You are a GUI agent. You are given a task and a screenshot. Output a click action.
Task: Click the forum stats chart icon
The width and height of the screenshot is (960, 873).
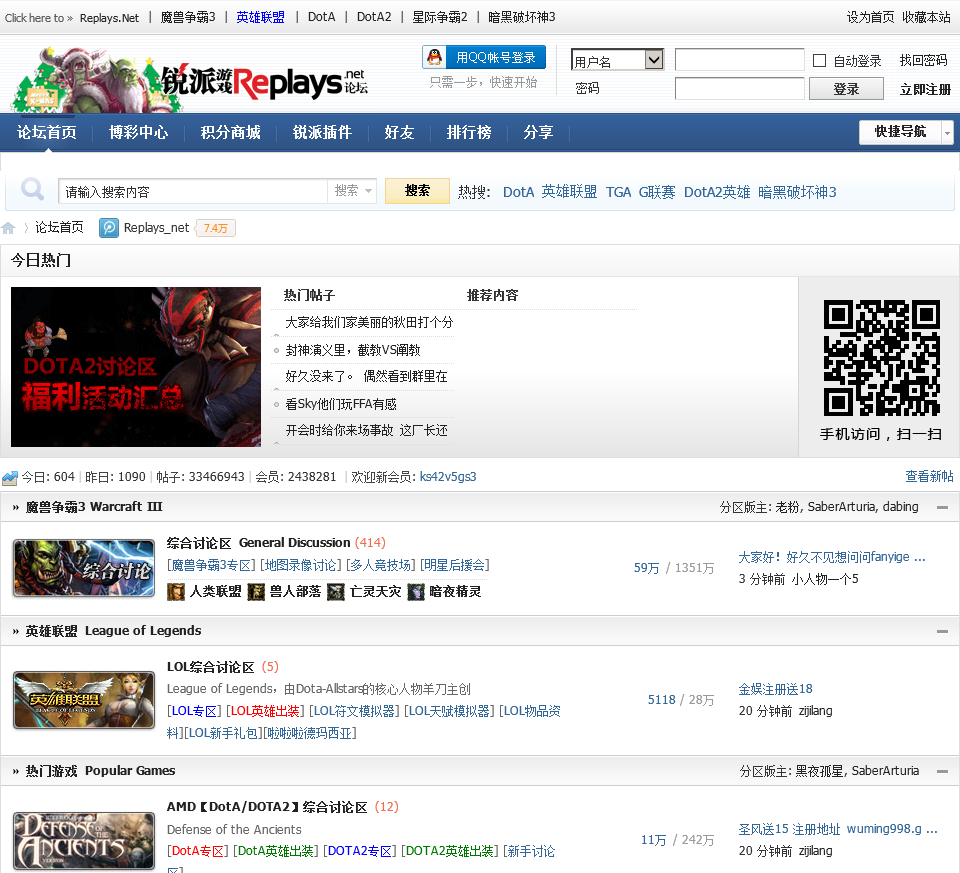10,477
